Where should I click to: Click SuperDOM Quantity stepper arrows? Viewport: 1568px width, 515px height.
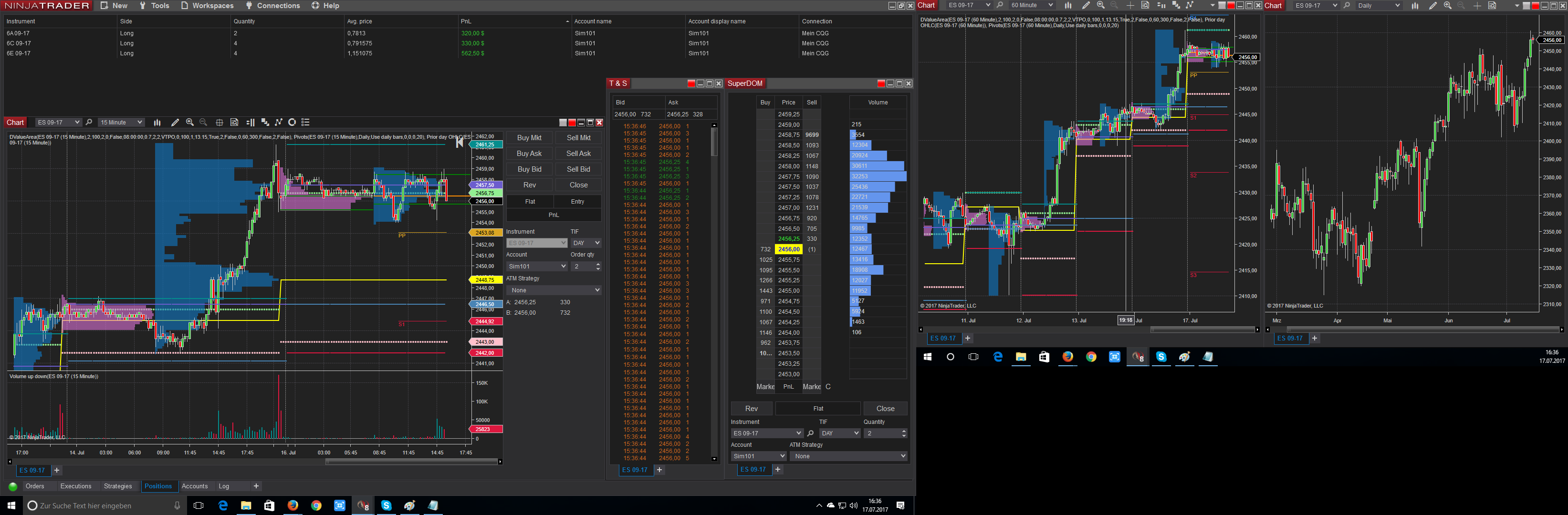[903, 433]
